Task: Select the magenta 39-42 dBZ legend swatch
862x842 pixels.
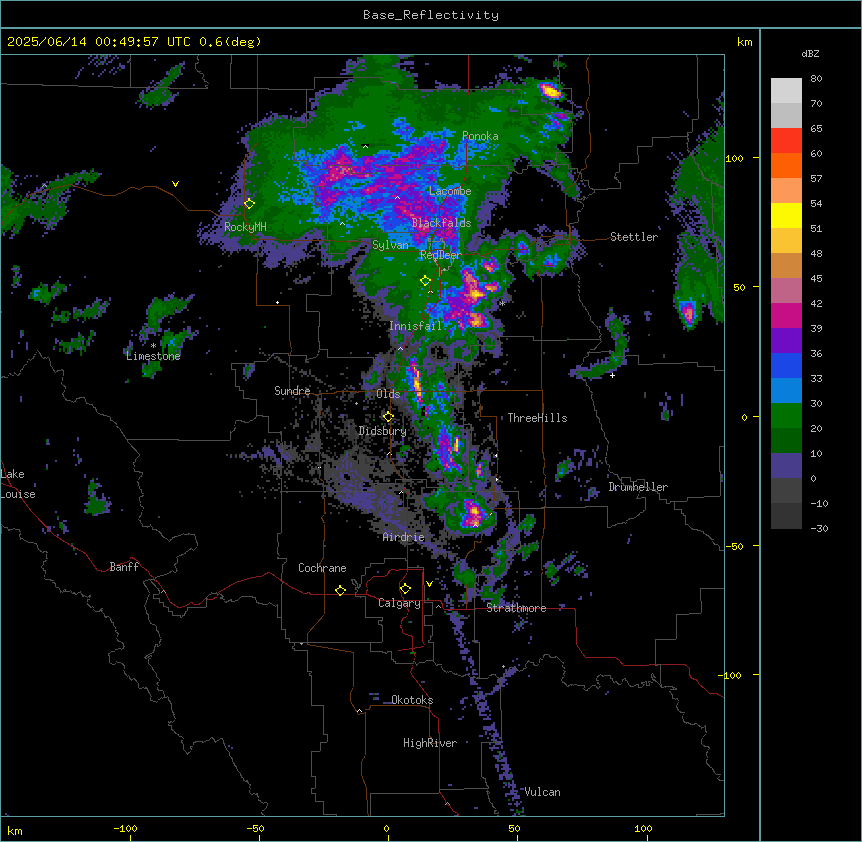Action: click(786, 315)
